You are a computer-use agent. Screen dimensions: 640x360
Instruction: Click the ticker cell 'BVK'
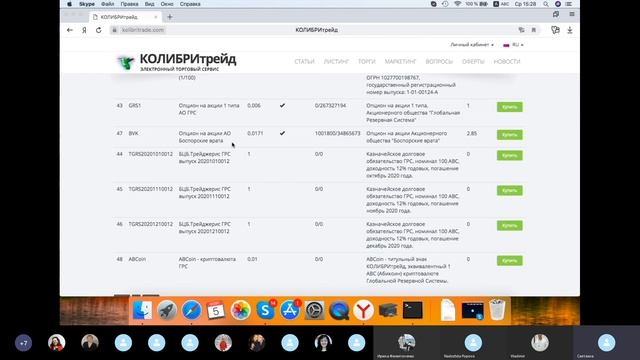[133, 133]
